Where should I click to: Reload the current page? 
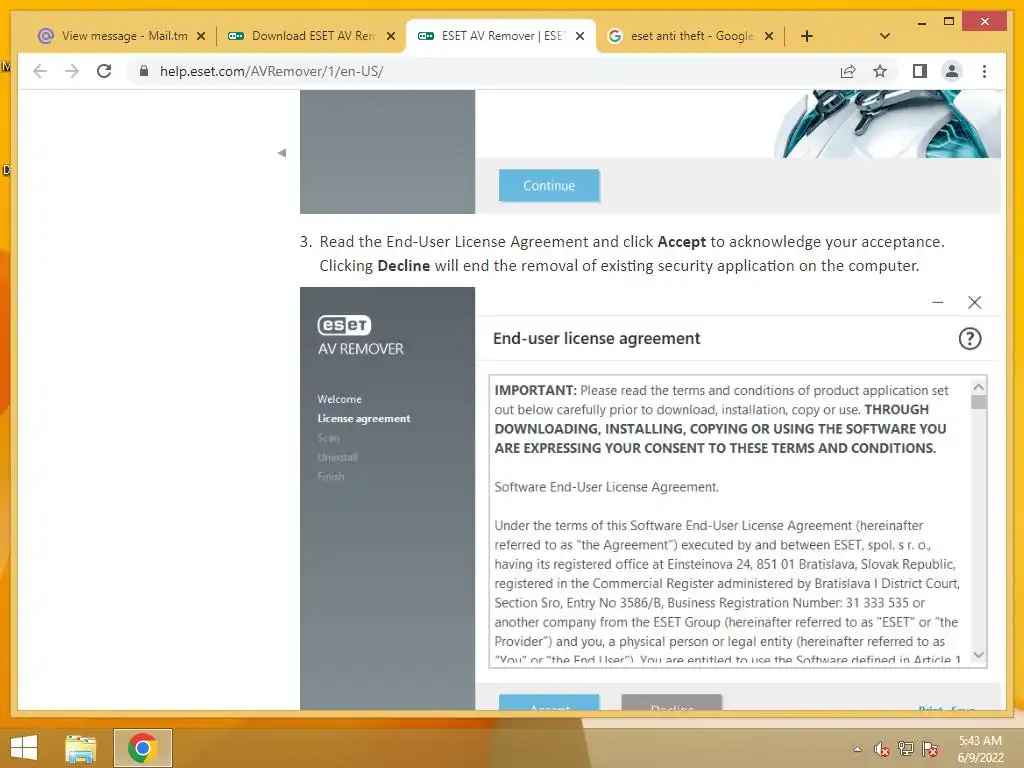tap(104, 71)
